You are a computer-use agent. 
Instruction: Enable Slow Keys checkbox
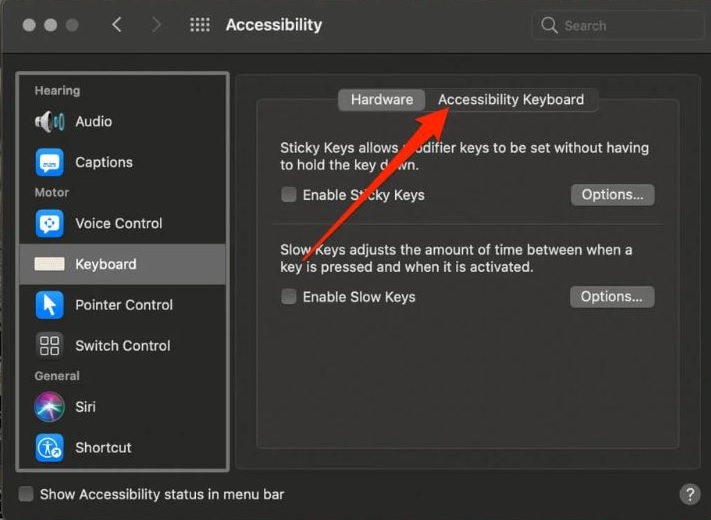pos(289,297)
